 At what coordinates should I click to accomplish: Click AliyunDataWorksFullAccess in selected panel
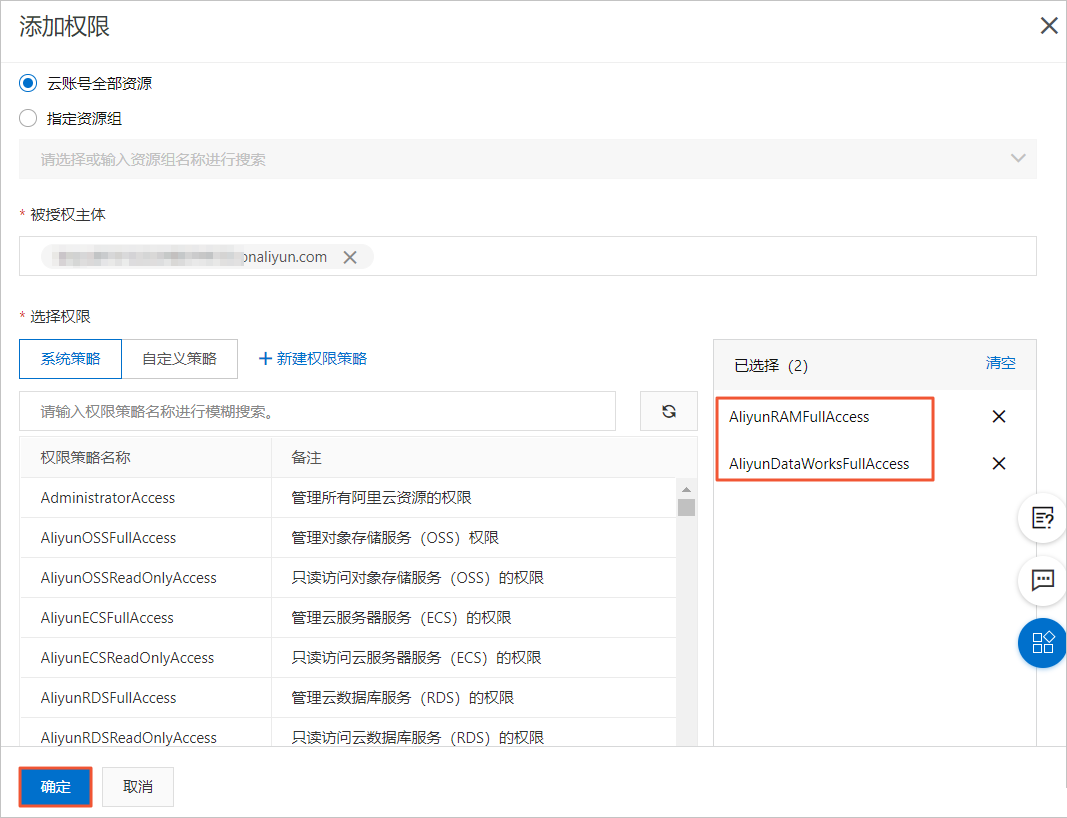pyautogui.click(x=819, y=463)
